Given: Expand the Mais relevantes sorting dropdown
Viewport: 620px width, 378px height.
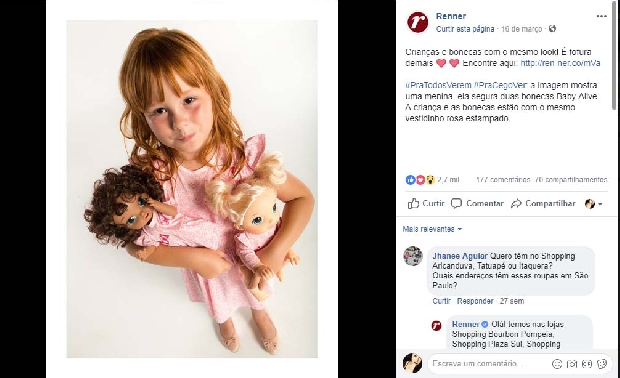Looking at the screenshot, I should click(432, 229).
